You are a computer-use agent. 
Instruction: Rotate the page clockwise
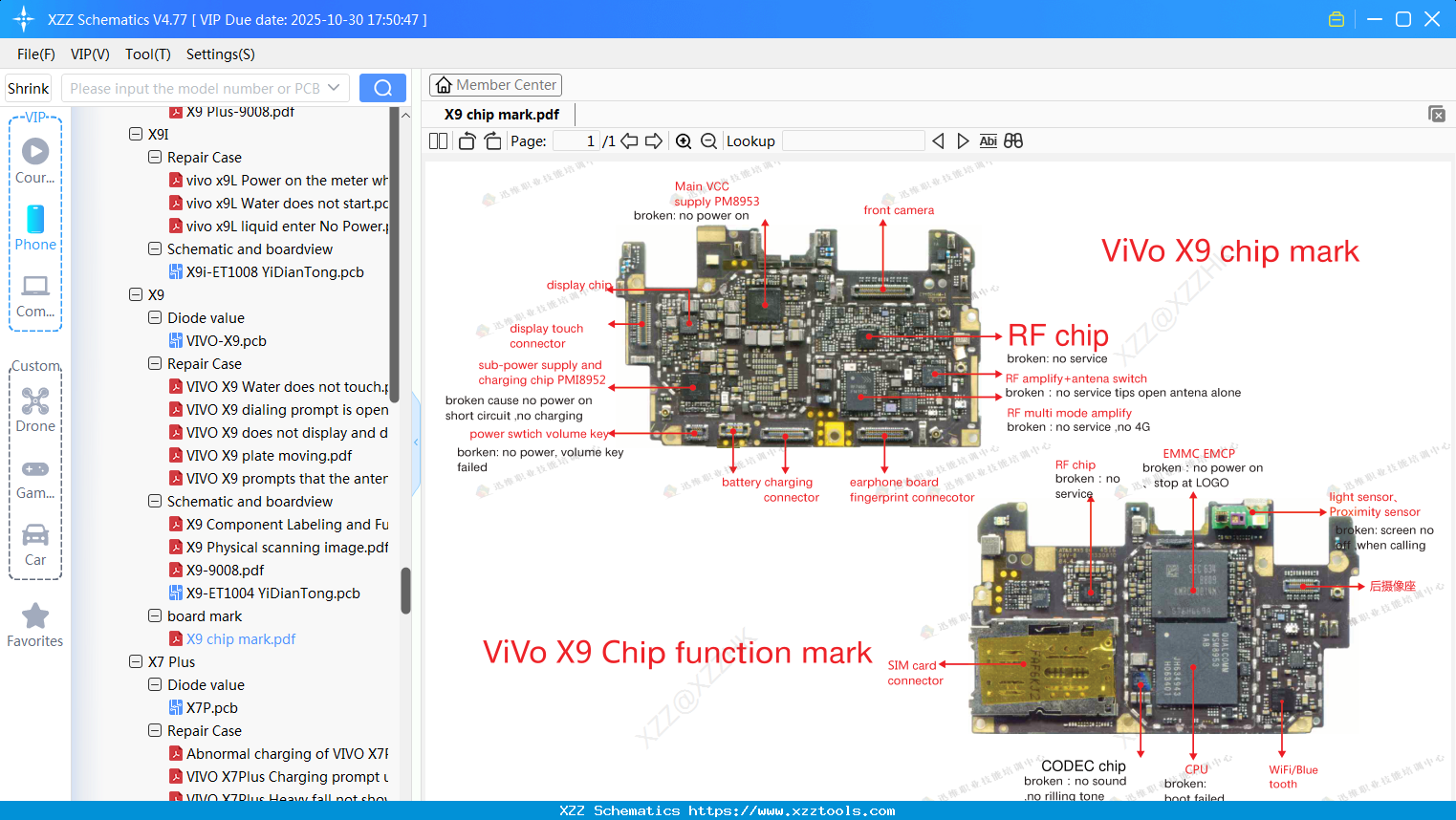click(492, 140)
